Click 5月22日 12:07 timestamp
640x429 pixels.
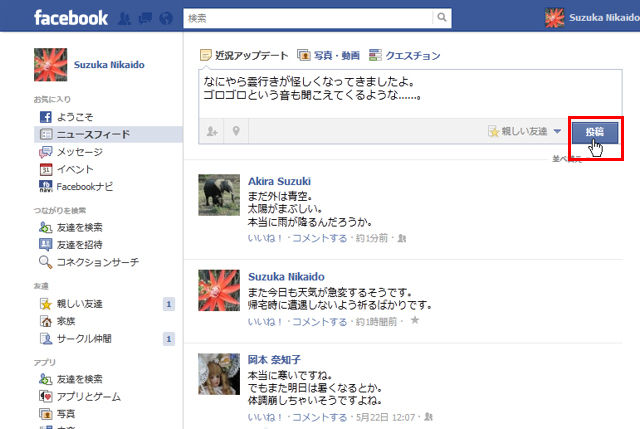385,418
